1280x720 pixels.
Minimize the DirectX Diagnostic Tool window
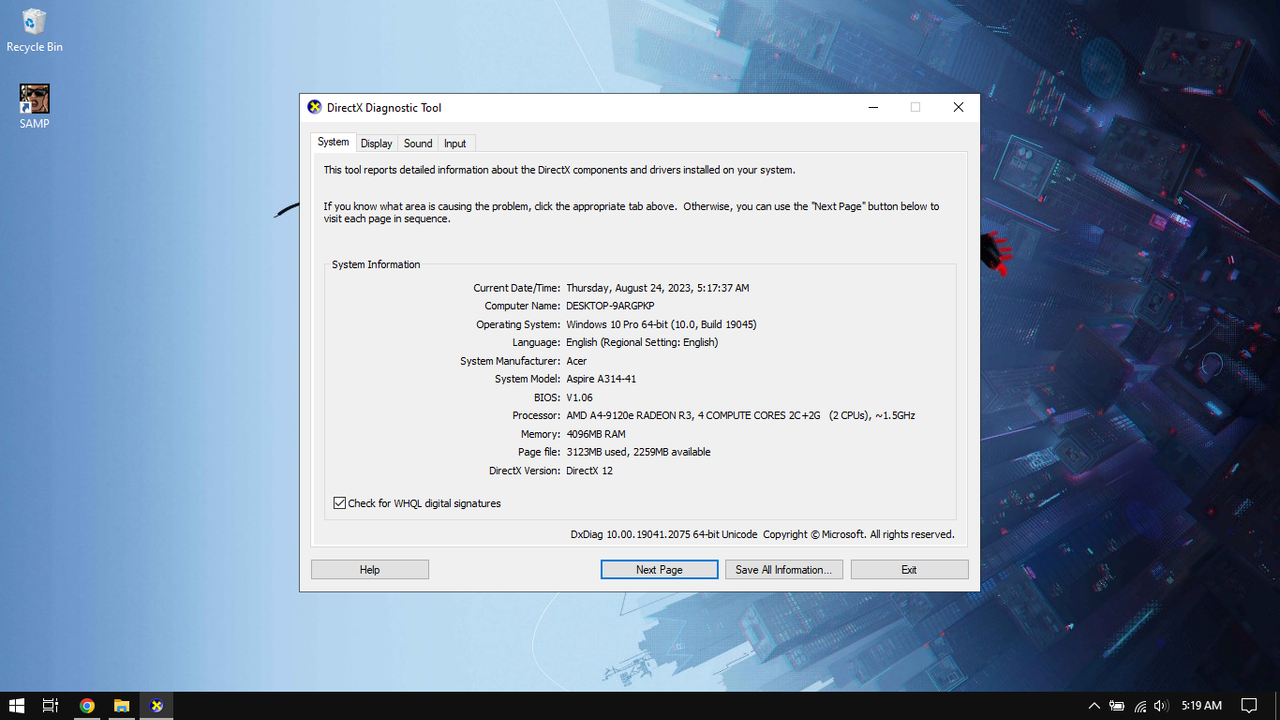click(873, 107)
